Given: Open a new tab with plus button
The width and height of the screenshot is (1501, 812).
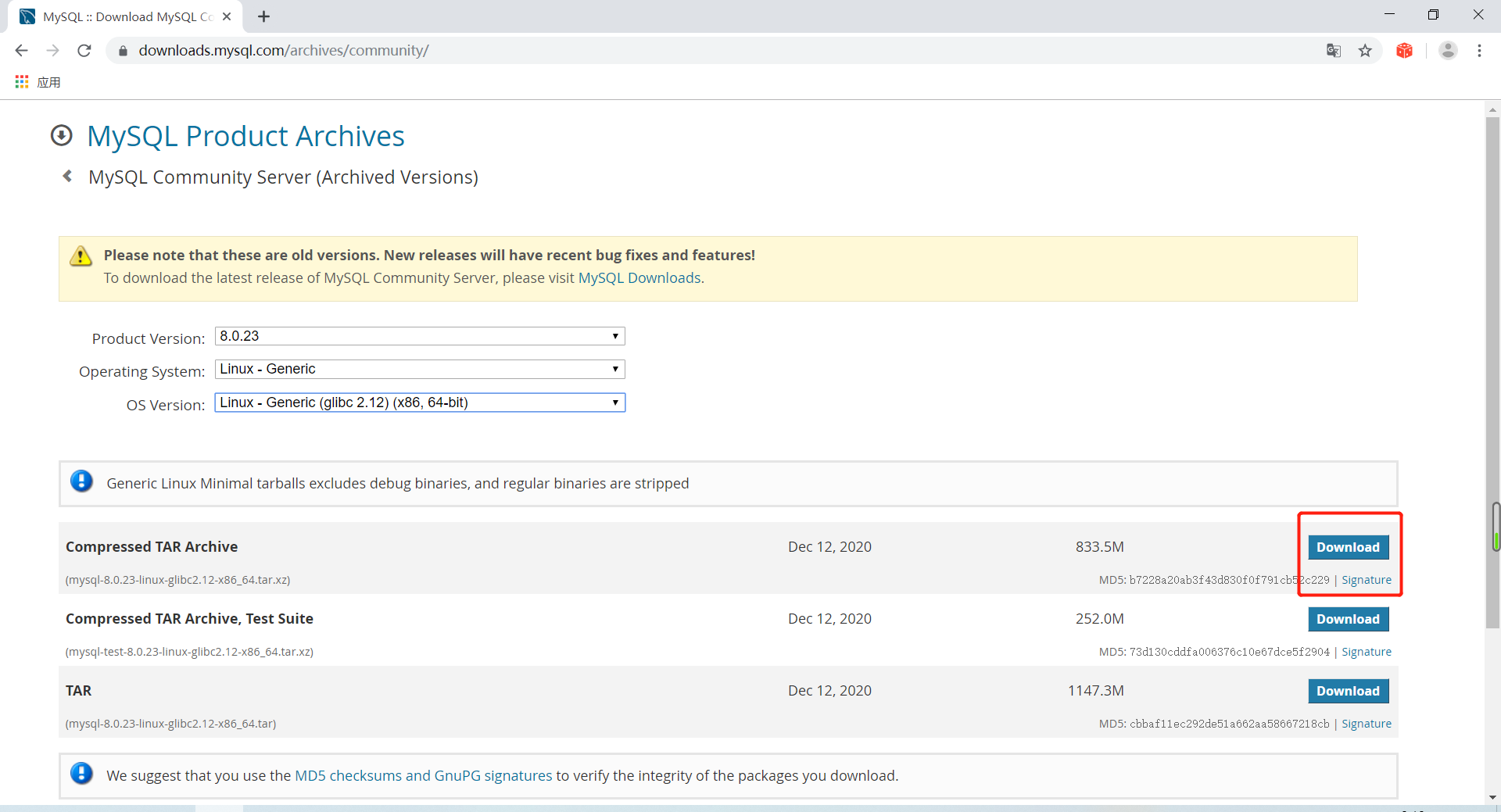Looking at the screenshot, I should tap(263, 16).
